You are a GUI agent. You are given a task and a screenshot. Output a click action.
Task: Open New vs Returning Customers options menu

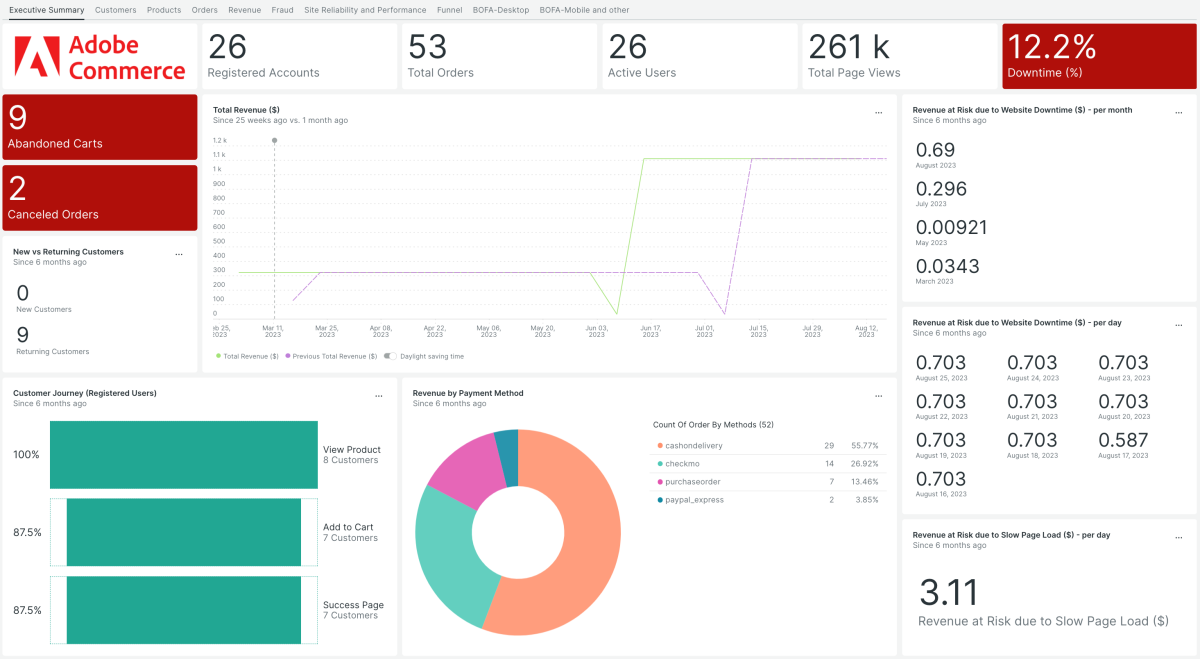click(179, 255)
